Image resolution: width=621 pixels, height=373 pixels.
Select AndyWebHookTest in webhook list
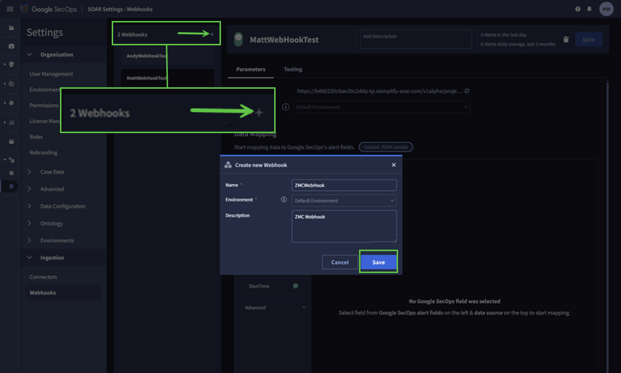[x=167, y=56]
